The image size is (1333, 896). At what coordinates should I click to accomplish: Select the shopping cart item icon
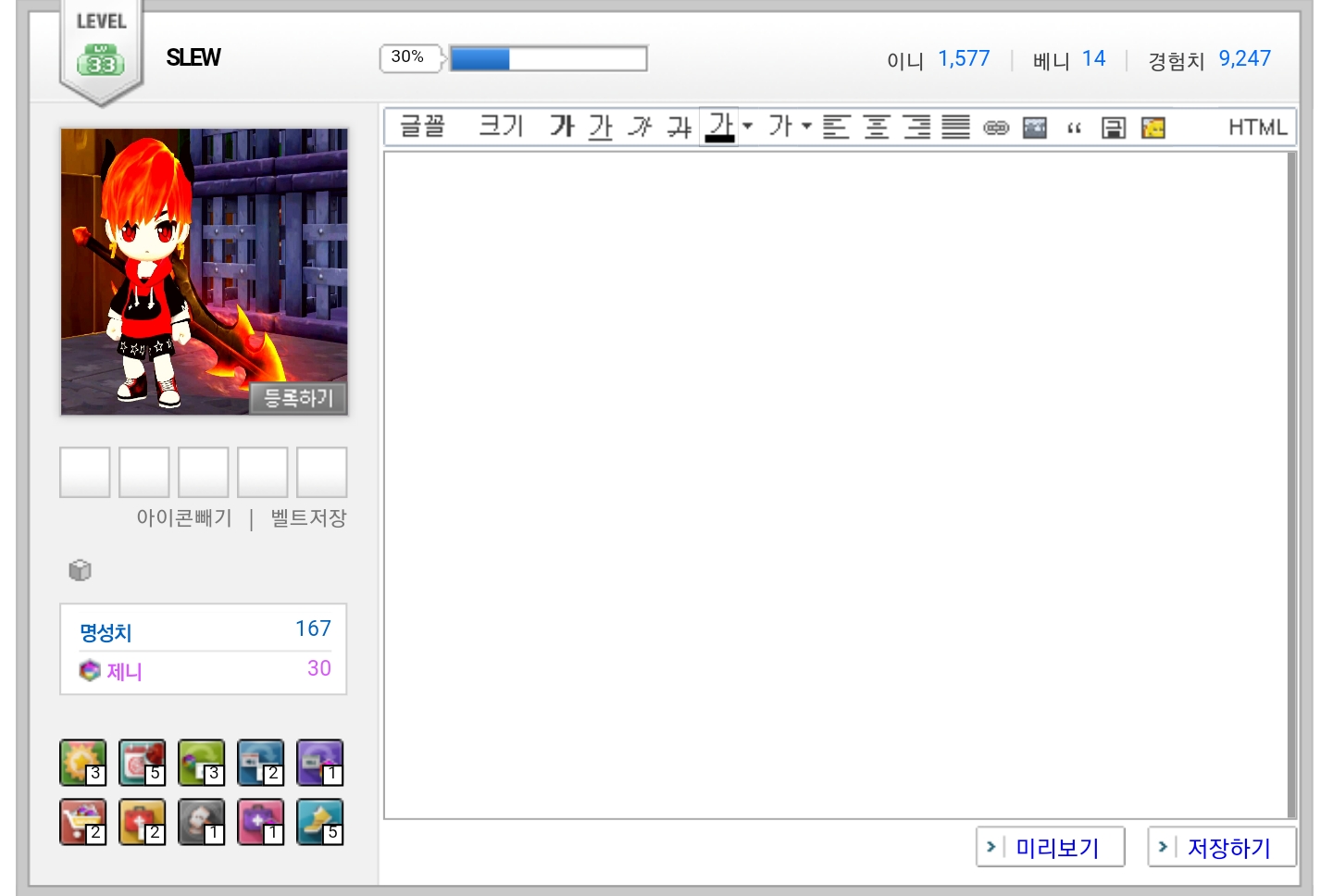[x=83, y=822]
